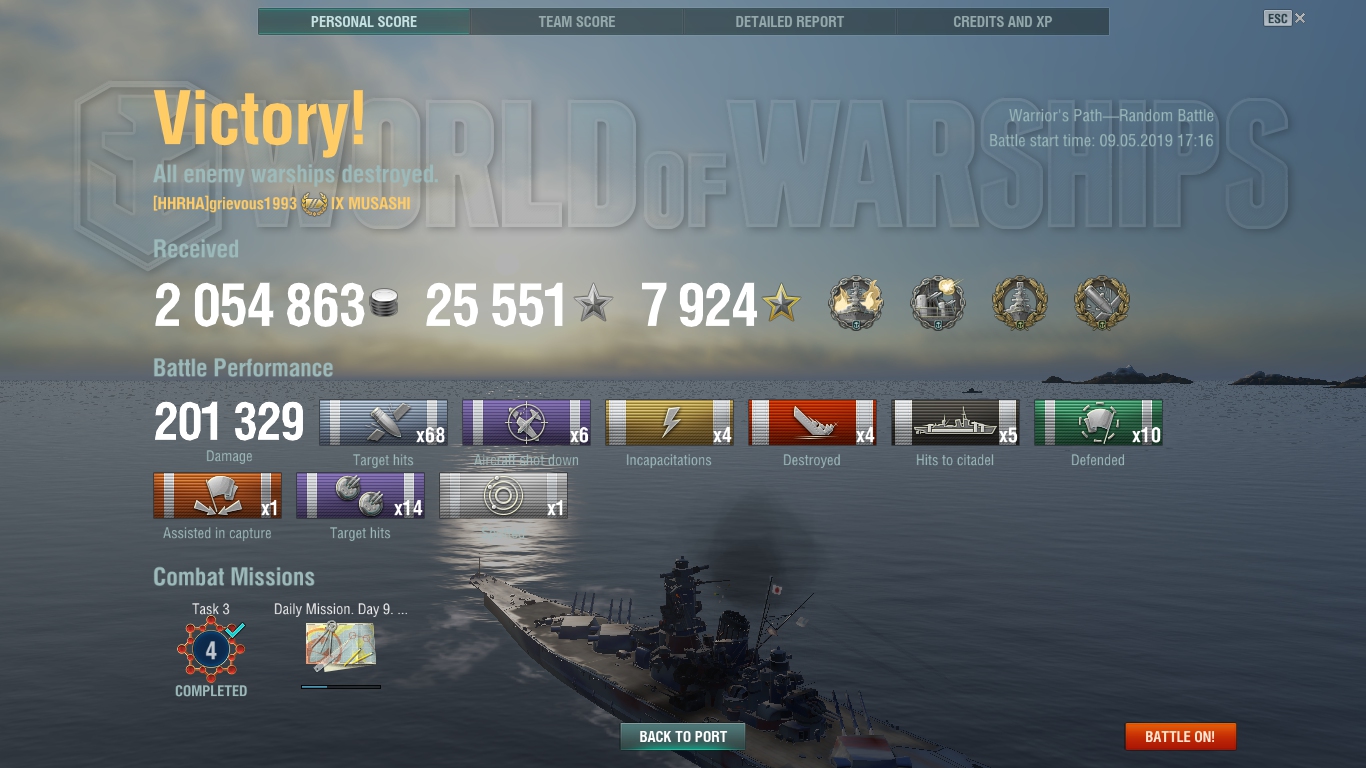Open the completed Task 3 mission badge
This screenshot has width=1366, height=768.
pos(211,651)
